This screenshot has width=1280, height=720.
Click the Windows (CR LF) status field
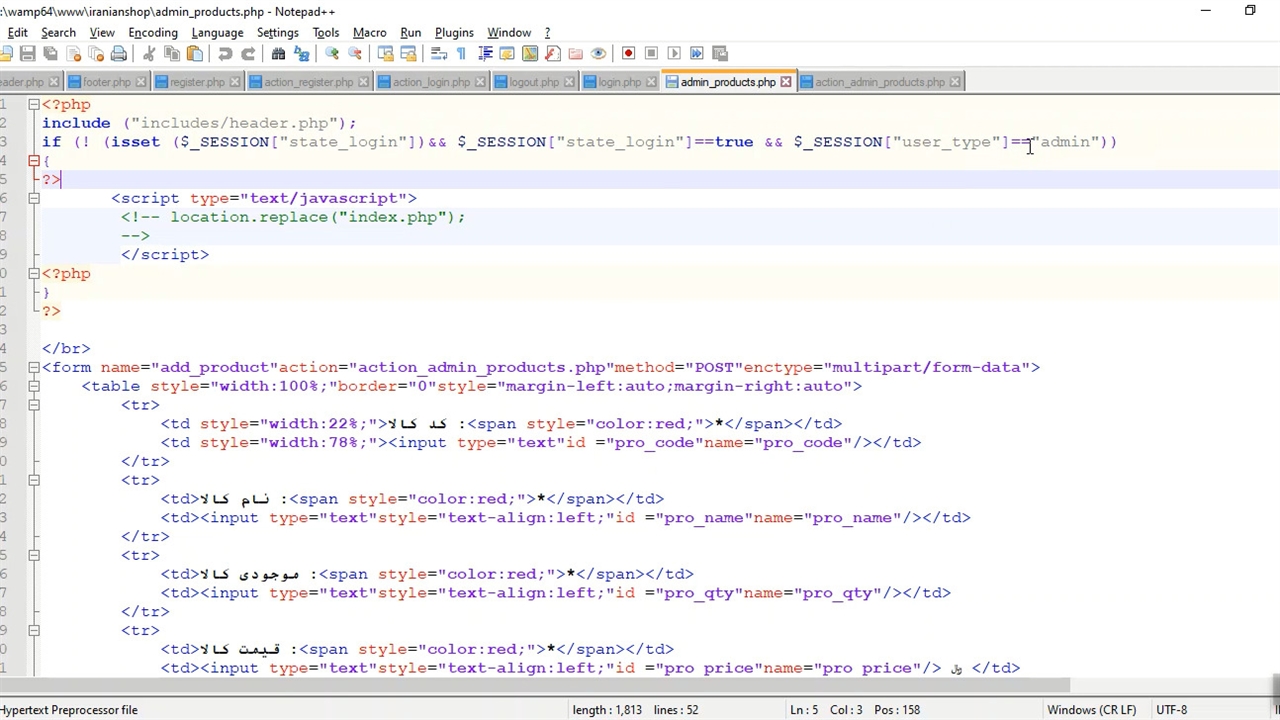1091,710
